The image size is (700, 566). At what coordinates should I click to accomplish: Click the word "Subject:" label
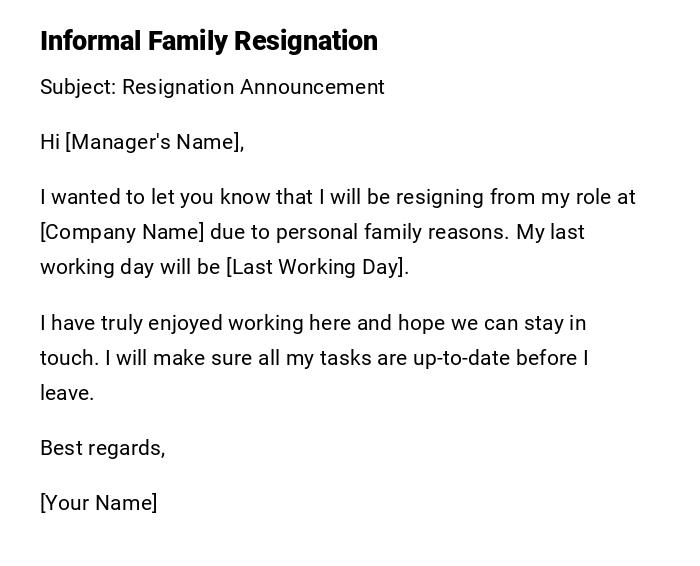tap(77, 87)
